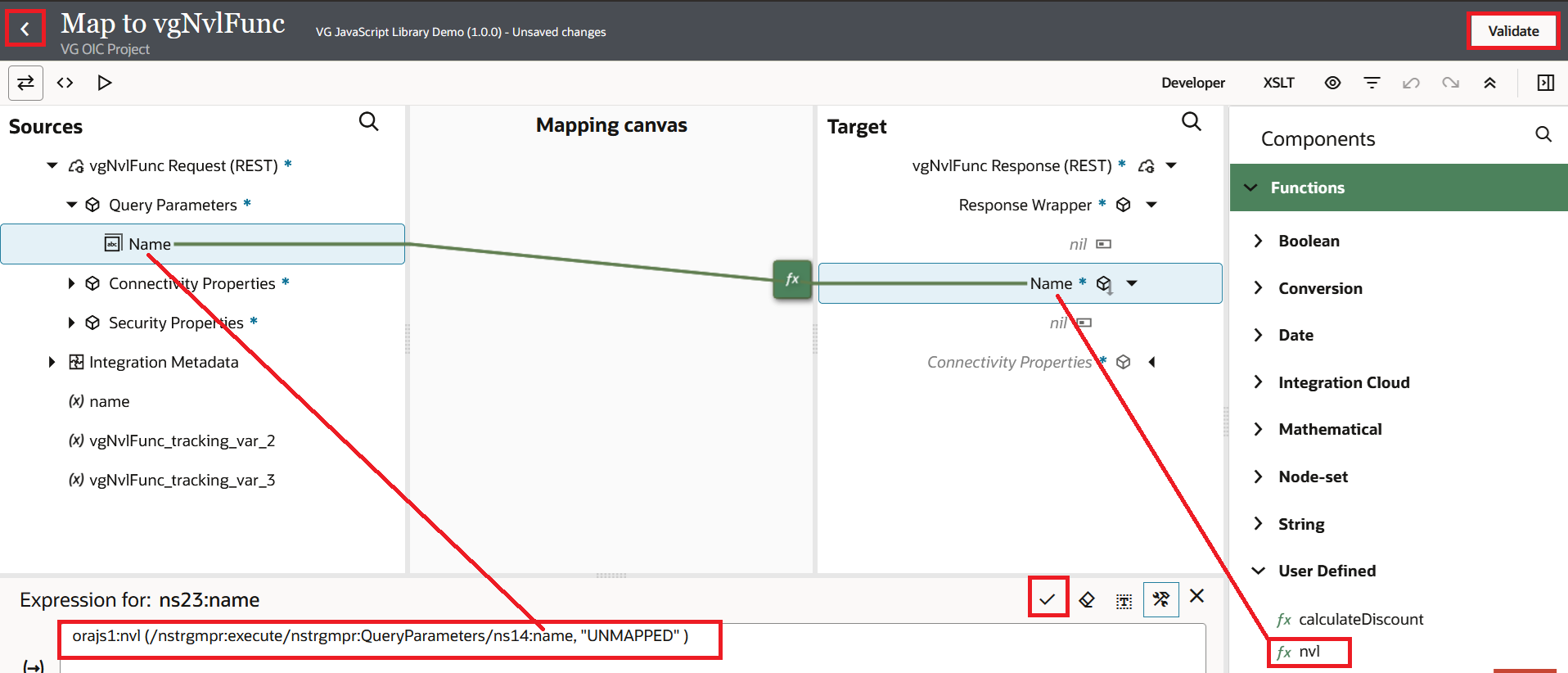
Task: Click the erase expression icon
Action: pos(1087,600)
